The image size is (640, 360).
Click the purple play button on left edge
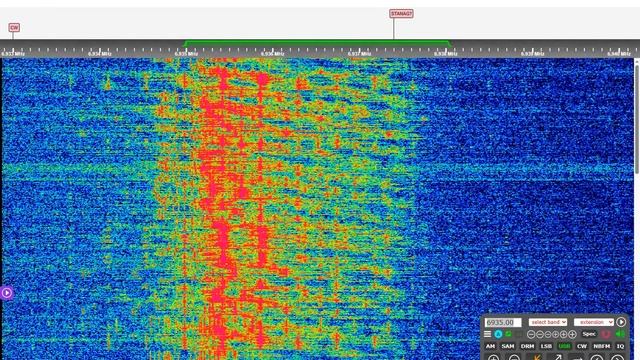pos(7,293)
